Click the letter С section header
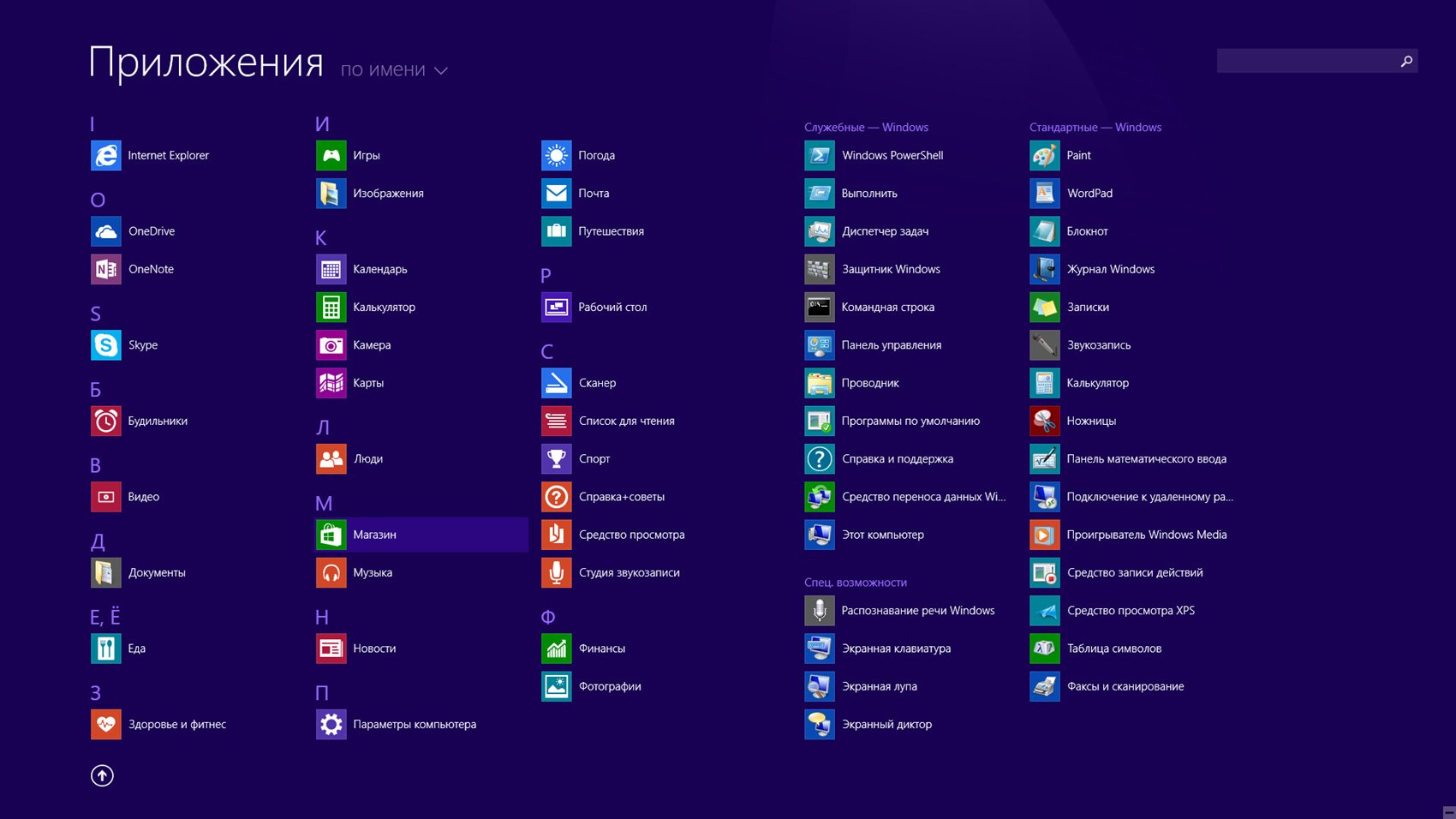1456x819 pixels. point(547,351)
